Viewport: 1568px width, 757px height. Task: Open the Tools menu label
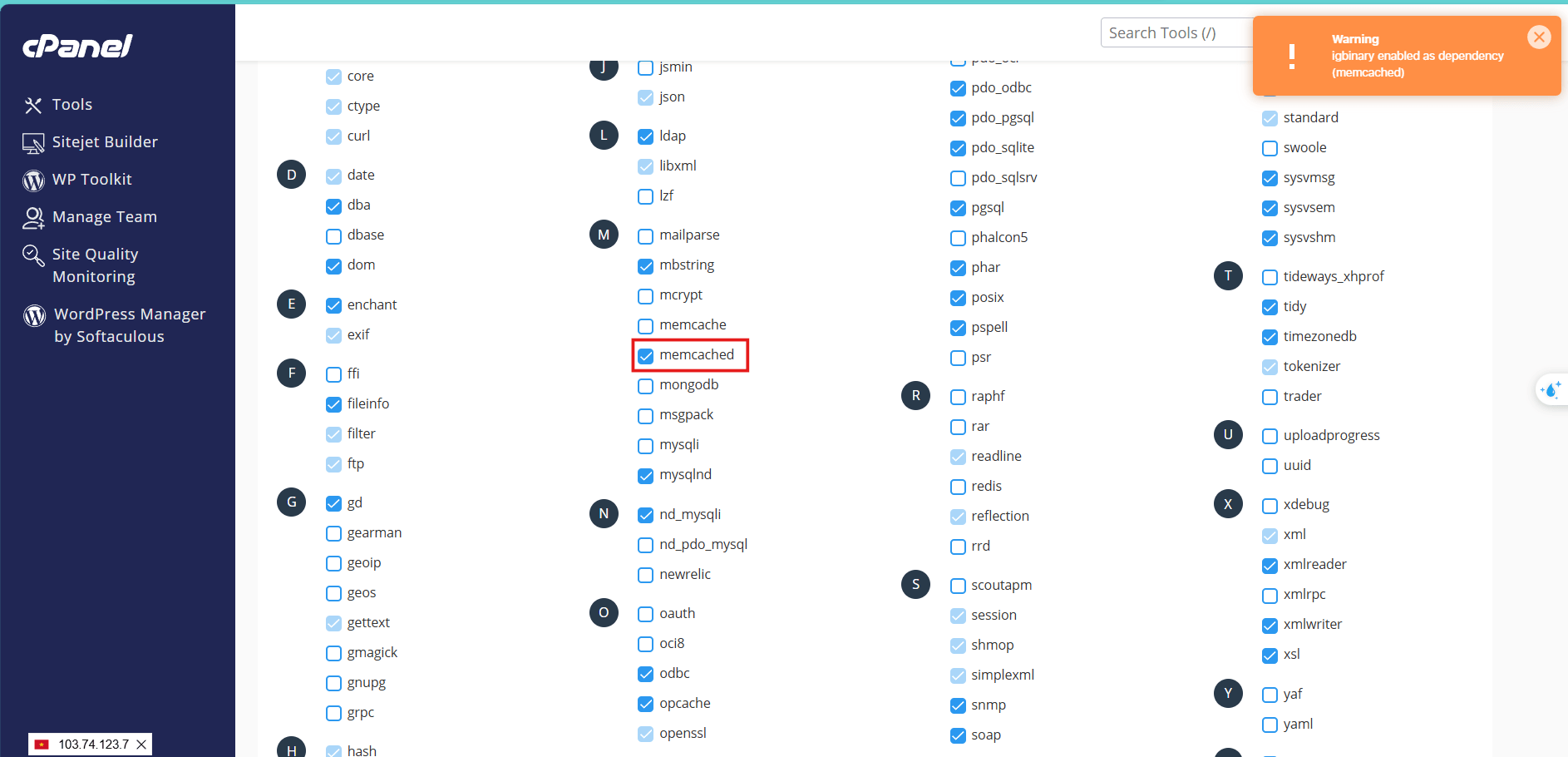pos(72,105)
